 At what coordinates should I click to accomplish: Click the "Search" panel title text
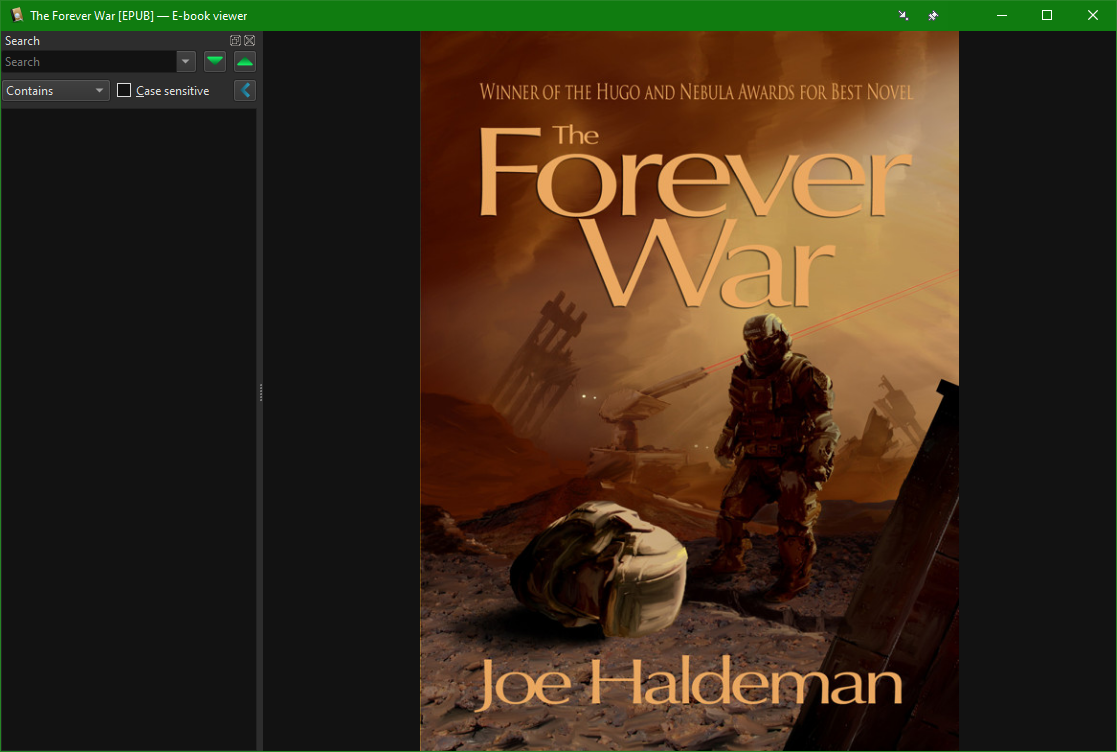pyautogui.click(x=22, y=41)
